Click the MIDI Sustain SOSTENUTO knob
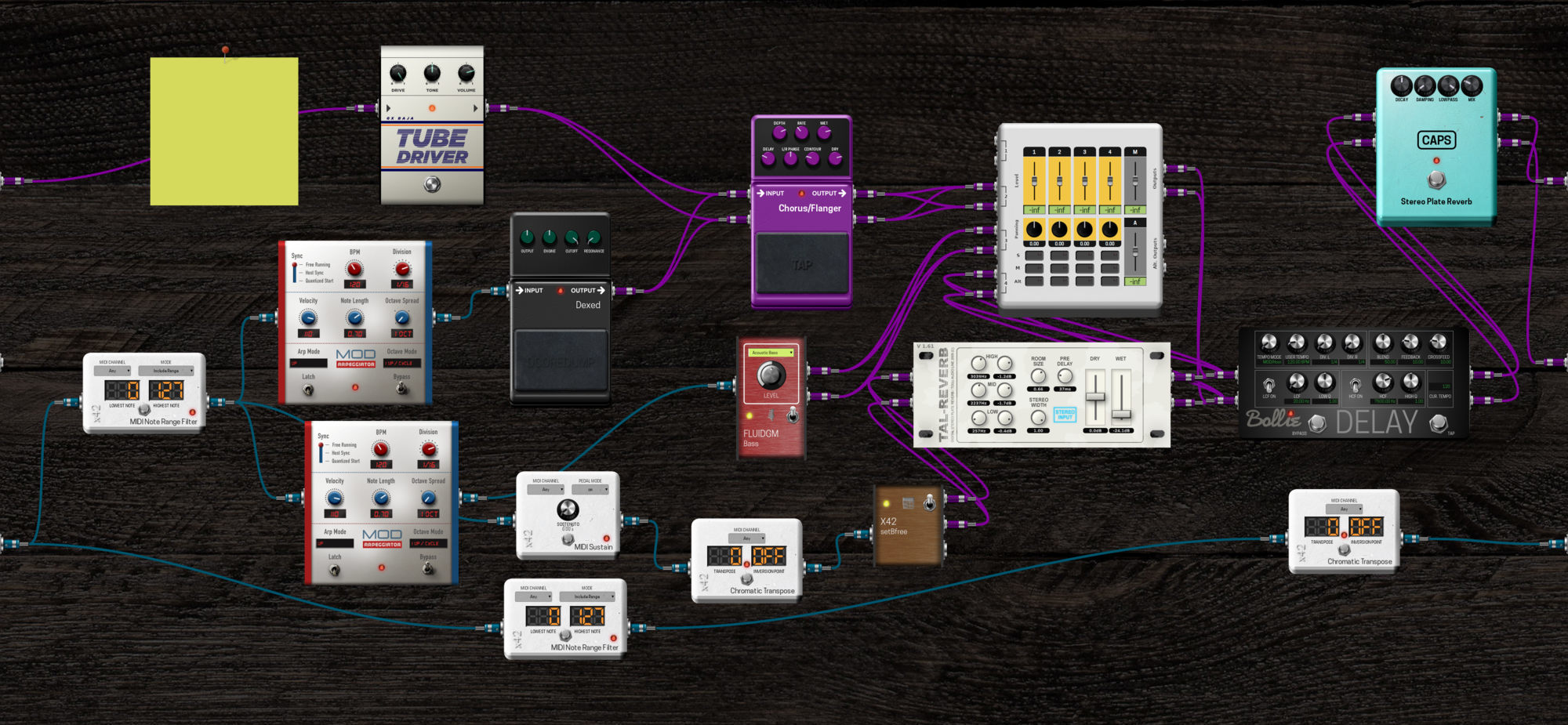The width and height of the screenshot is (1568, 725). (x=568, y=509)
